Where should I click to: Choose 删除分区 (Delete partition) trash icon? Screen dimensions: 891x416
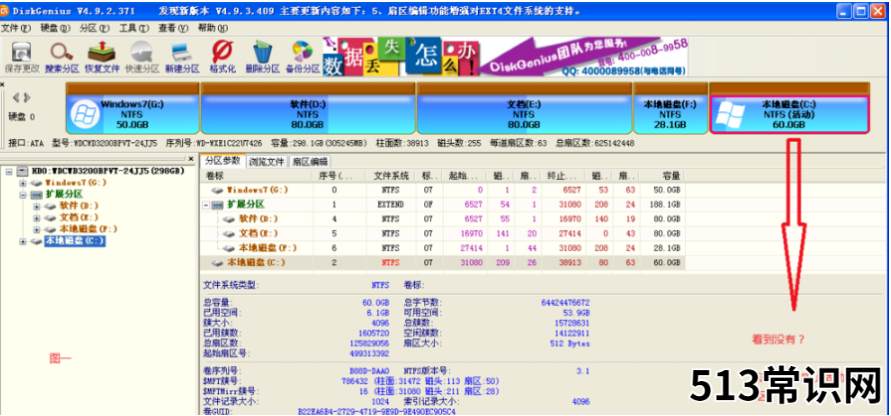(262, 52)
